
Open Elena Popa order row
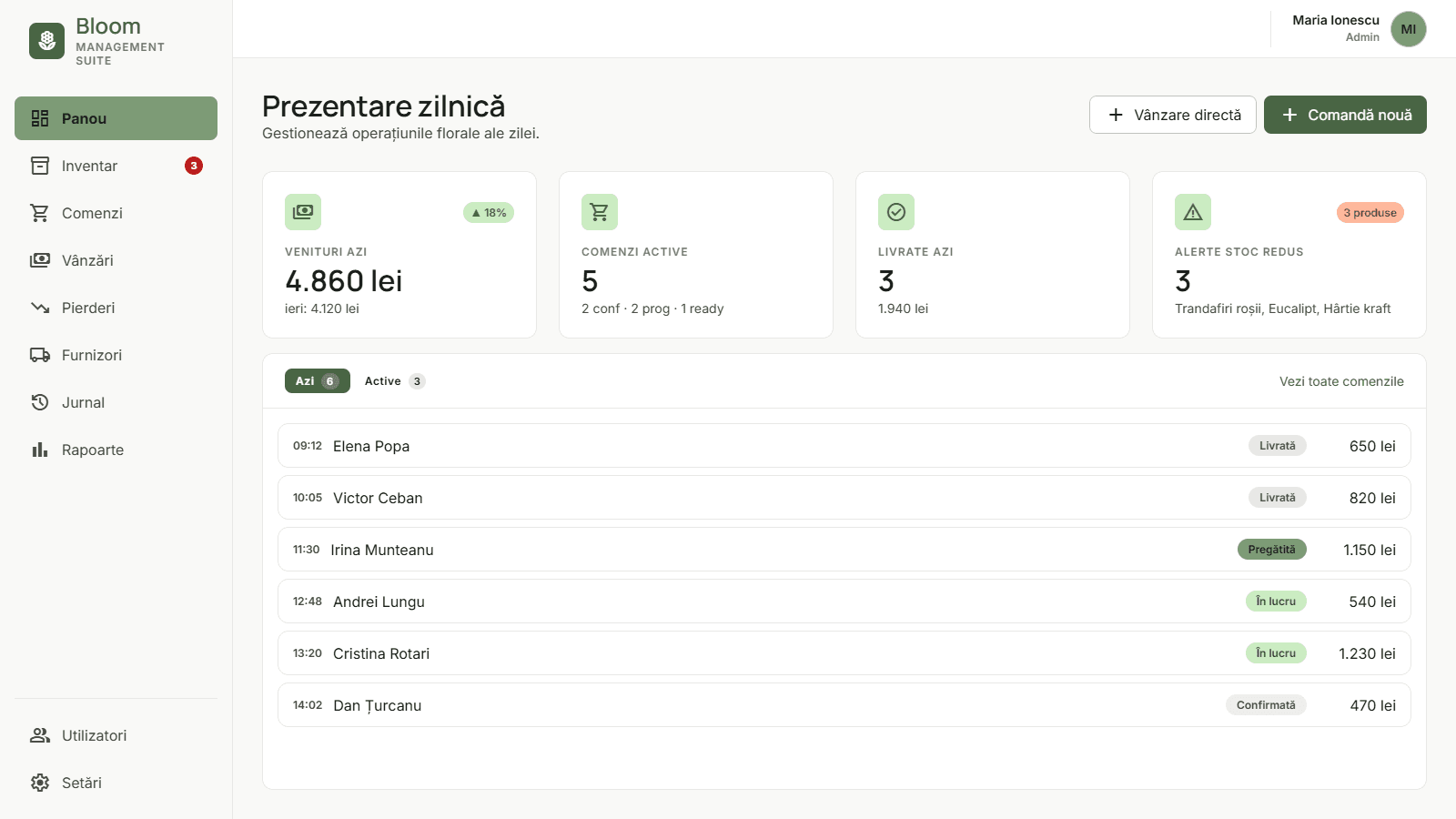click(844, 446)
